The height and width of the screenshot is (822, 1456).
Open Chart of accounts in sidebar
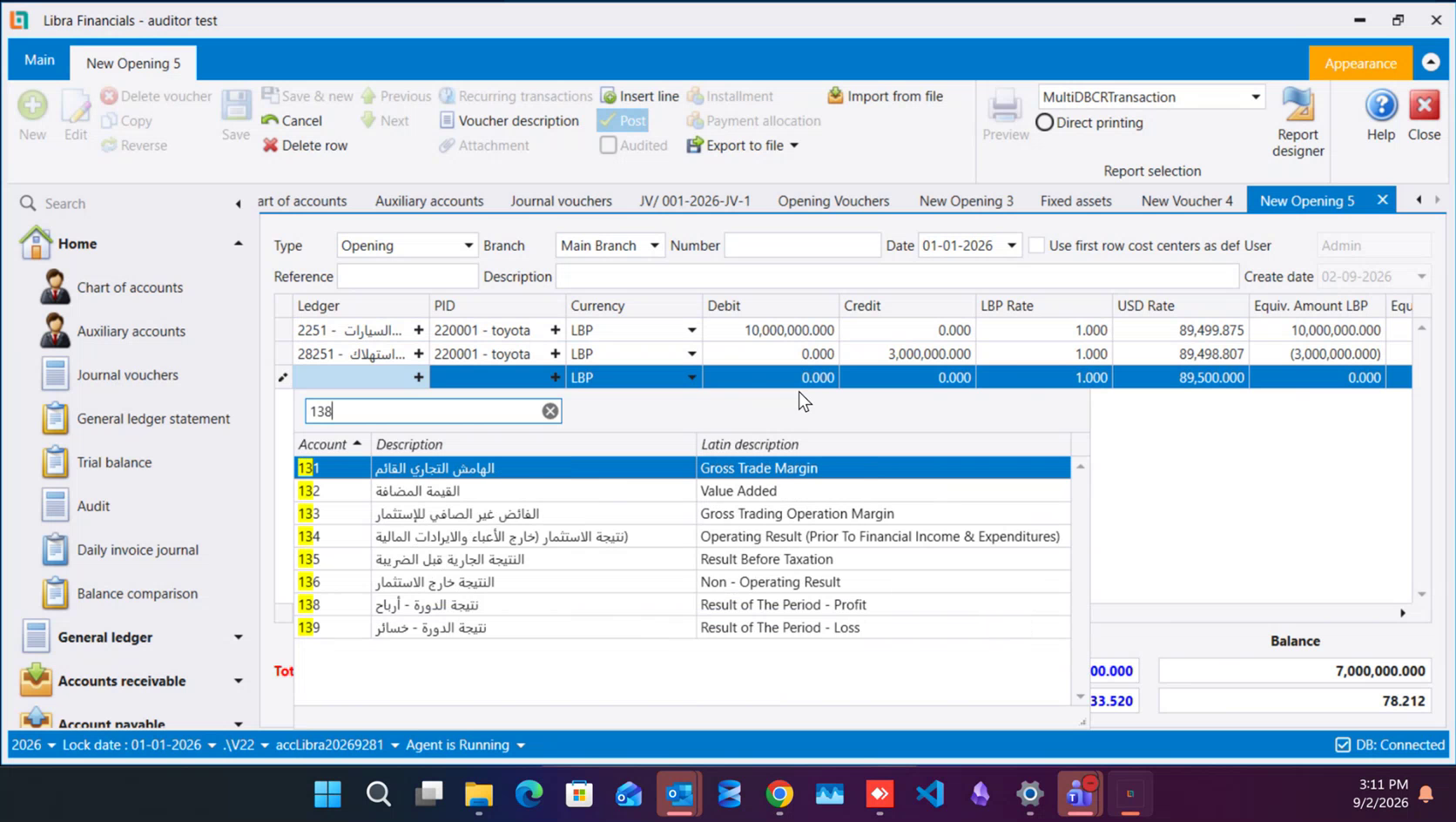[x=130, y=287]
